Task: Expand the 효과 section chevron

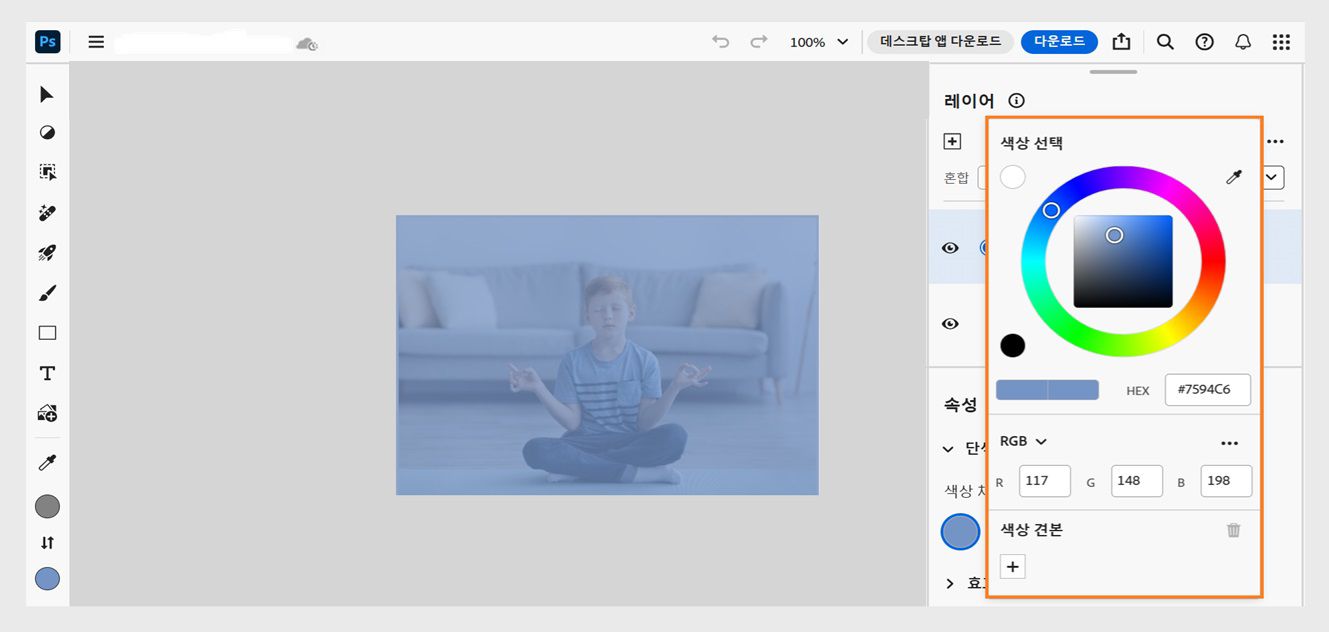Action: point(949,583)
